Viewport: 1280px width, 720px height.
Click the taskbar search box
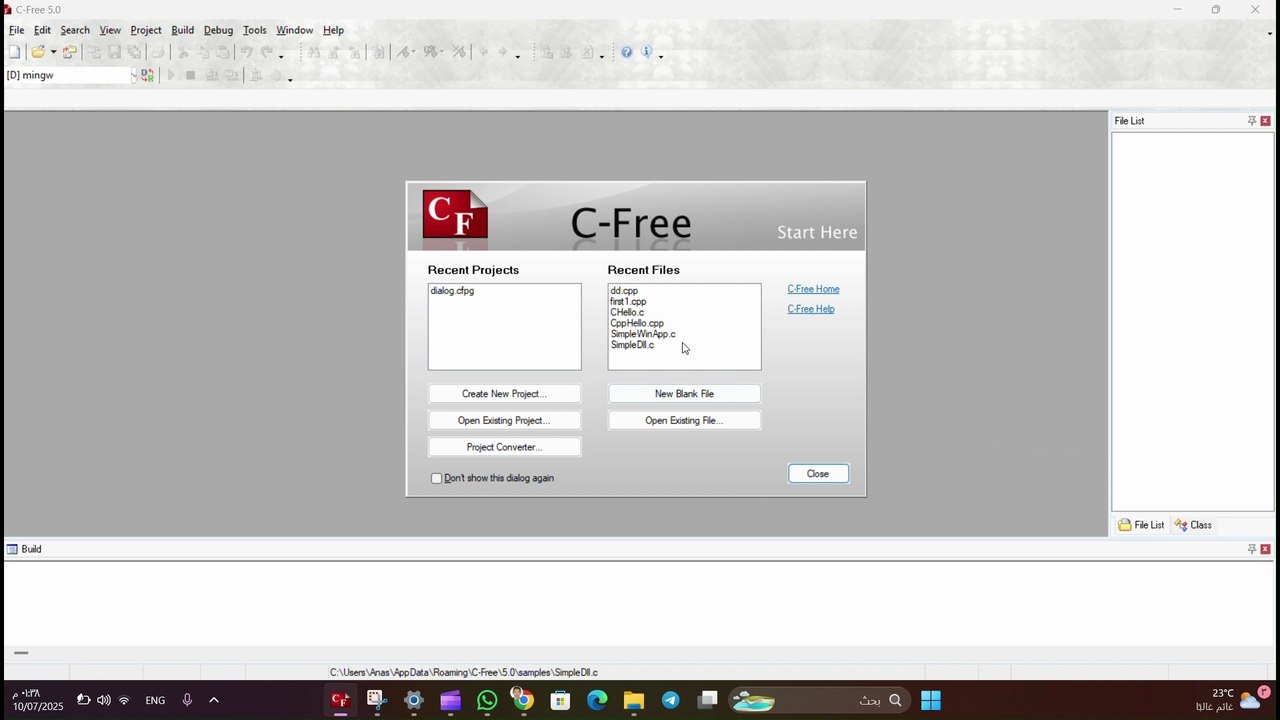pyautogui.click(x=819, y=700)
